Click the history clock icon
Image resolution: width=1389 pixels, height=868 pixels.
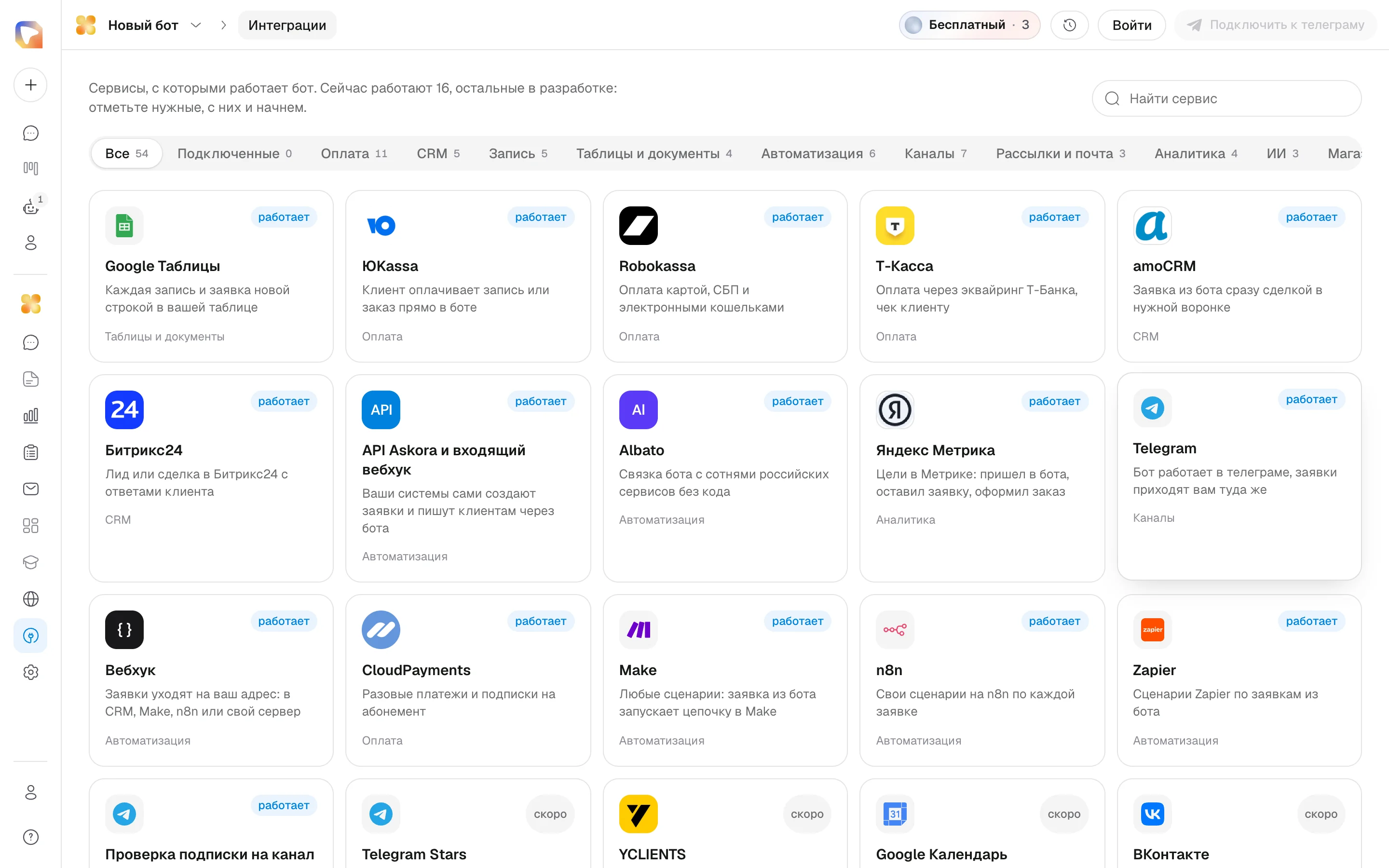pyautogui.click(x=1069, y=25)
